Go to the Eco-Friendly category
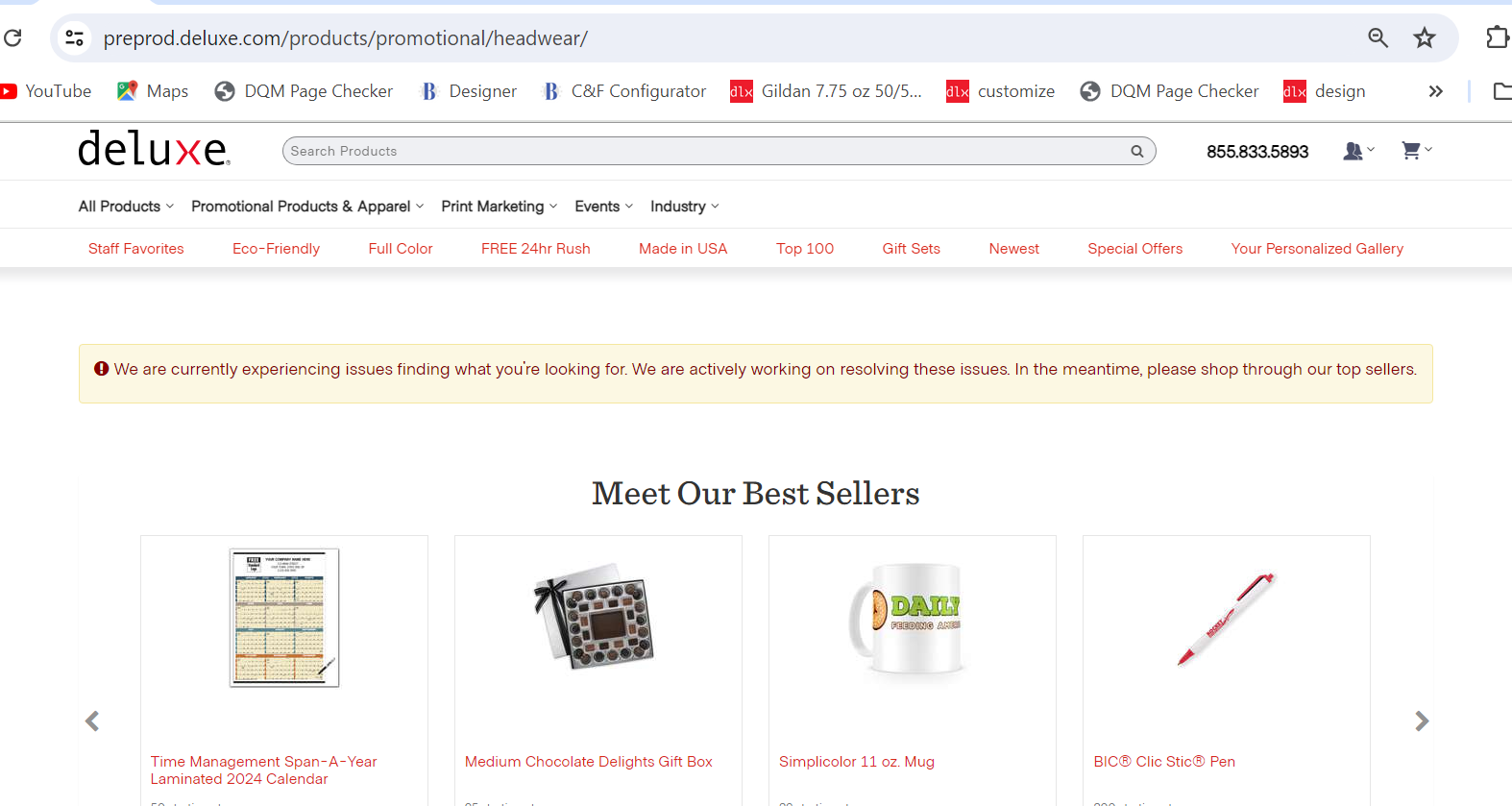 pos(276,249)
